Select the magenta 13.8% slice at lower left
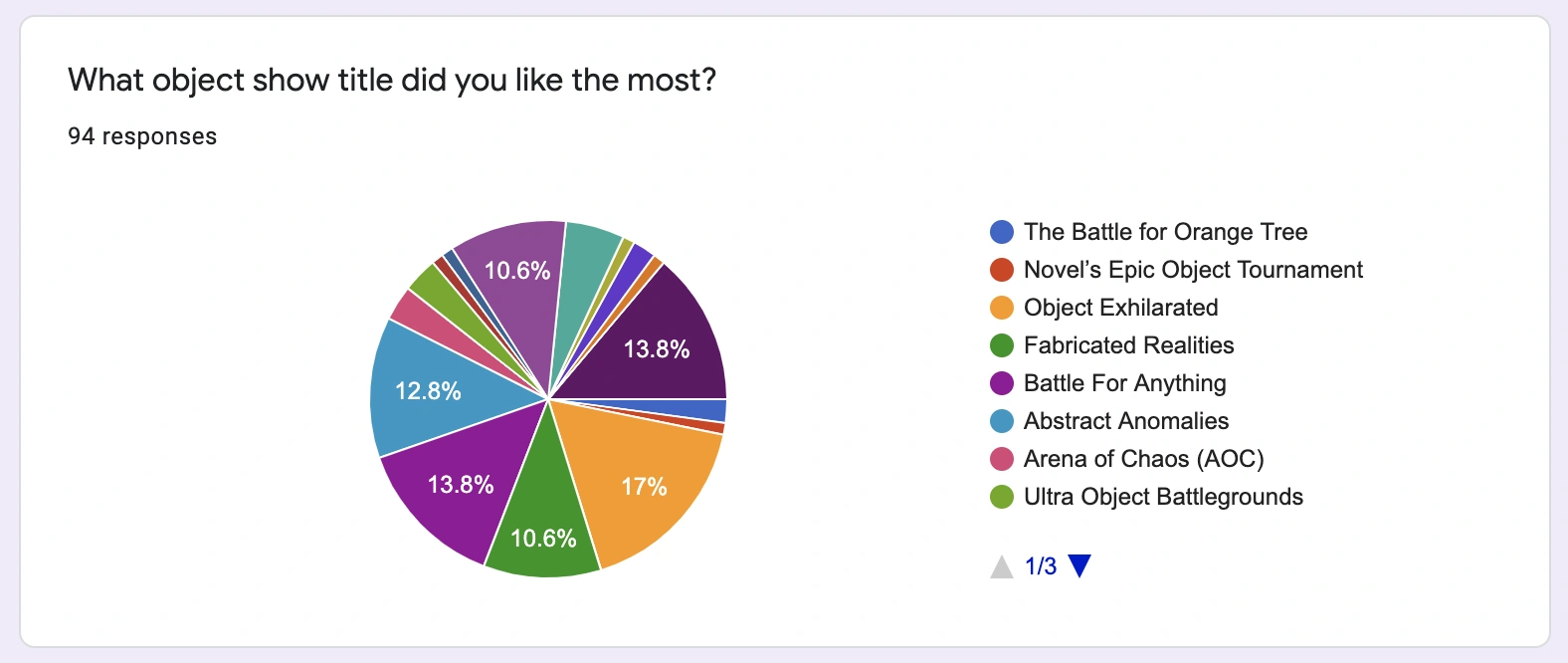Image resolution: width=1568 pixels, height=663 pixels. pyautogui.click(x=463, y=483)
